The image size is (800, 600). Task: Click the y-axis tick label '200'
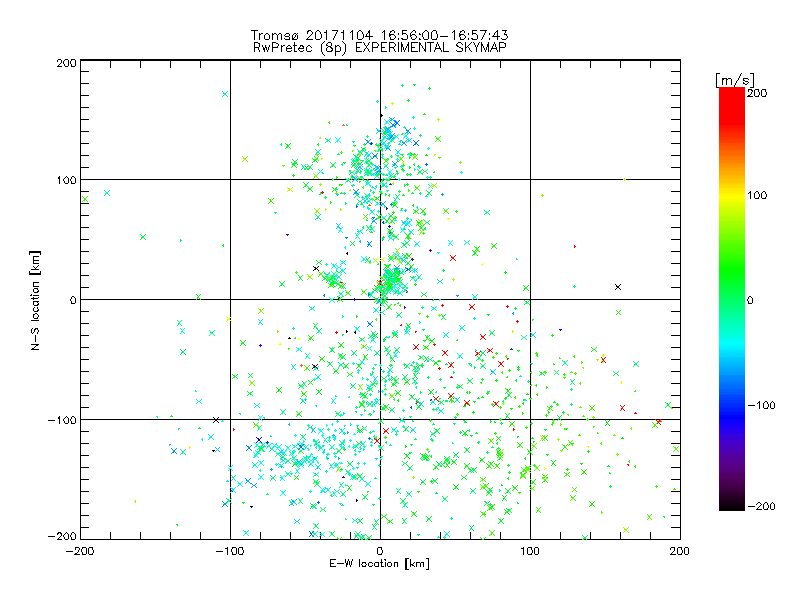[66, 63]
